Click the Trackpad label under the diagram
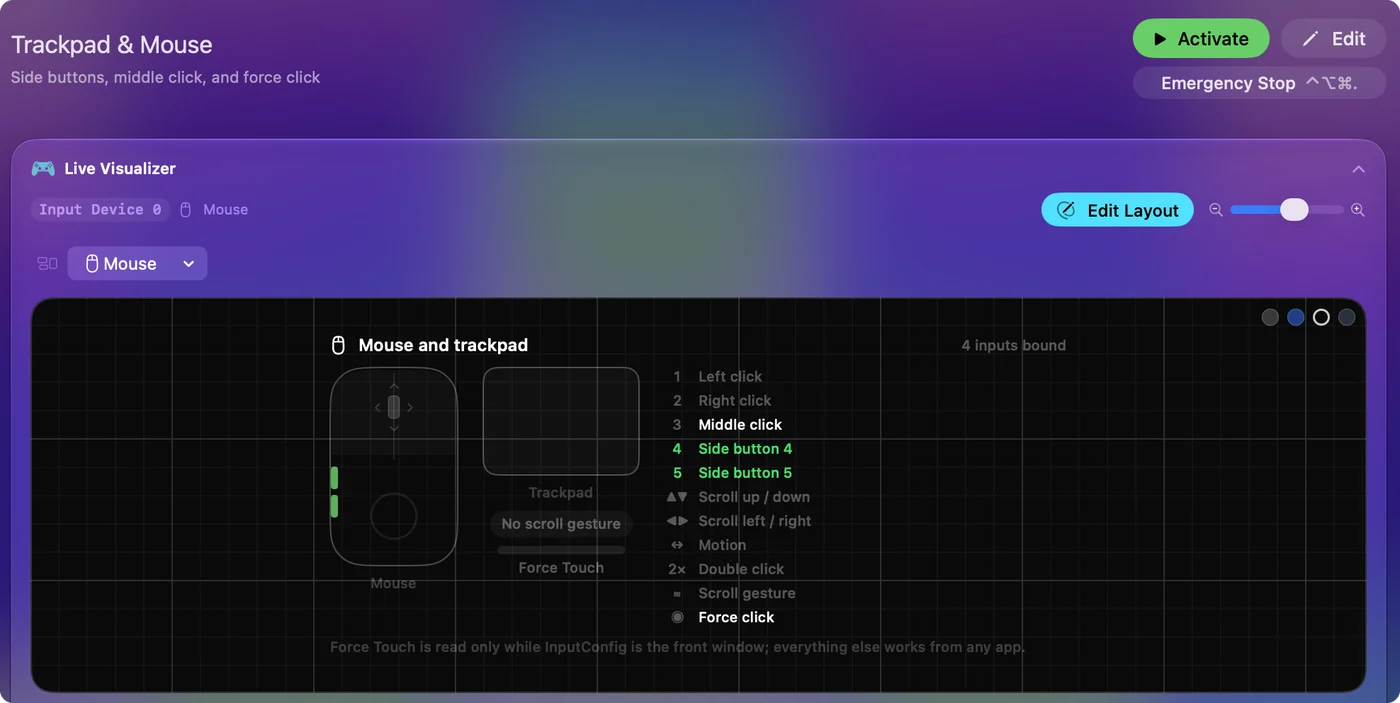Image resolution: width=1400 pixels, height=703 pixels. pos(561,492)
